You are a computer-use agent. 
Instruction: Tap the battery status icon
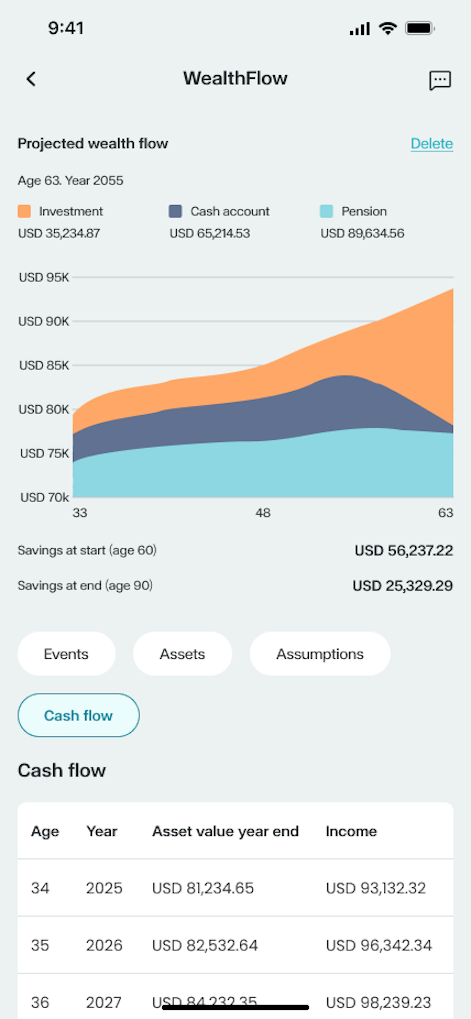[x=420, y=28]
